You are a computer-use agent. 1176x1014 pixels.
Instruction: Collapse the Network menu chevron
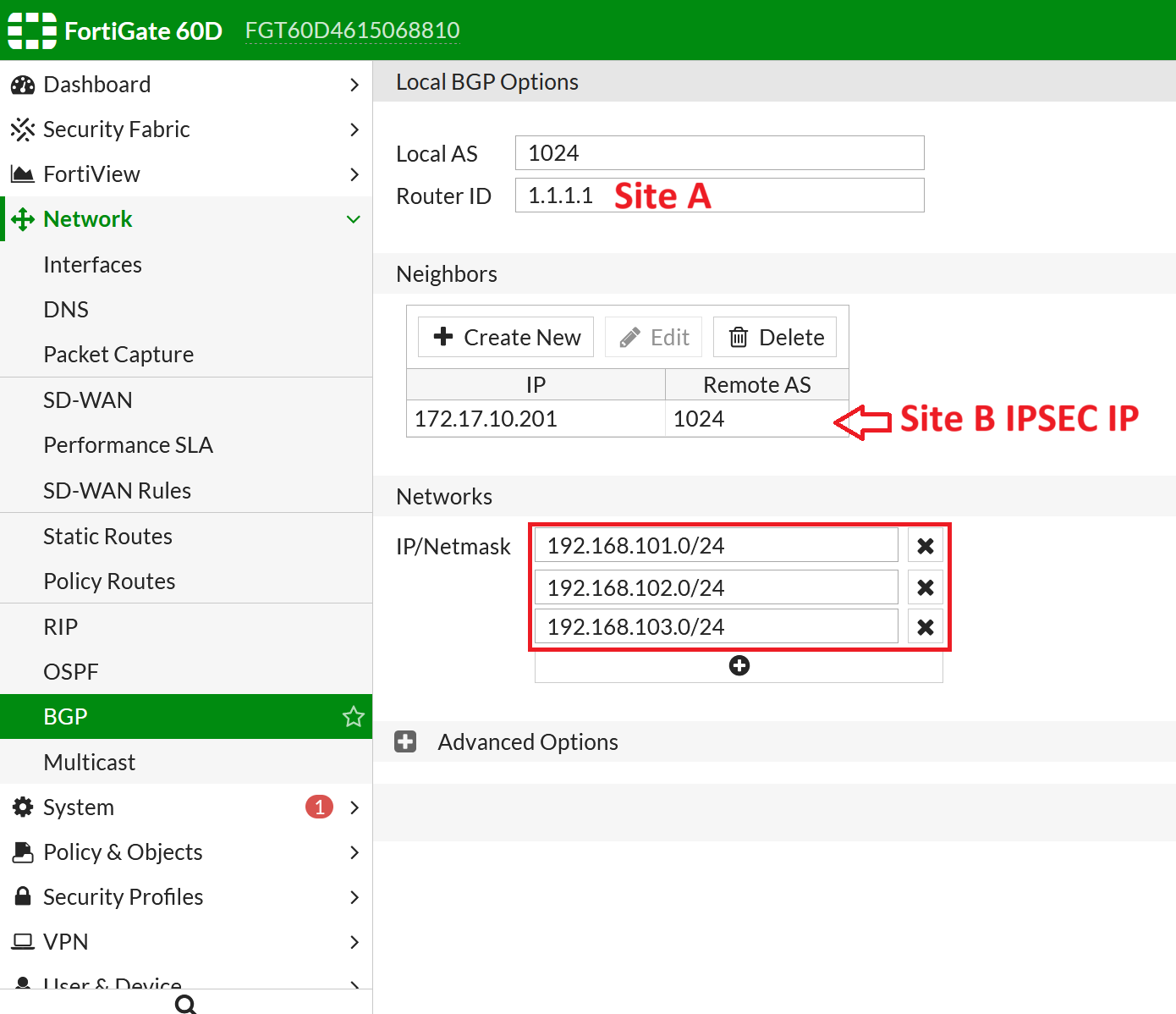point(354,219)
